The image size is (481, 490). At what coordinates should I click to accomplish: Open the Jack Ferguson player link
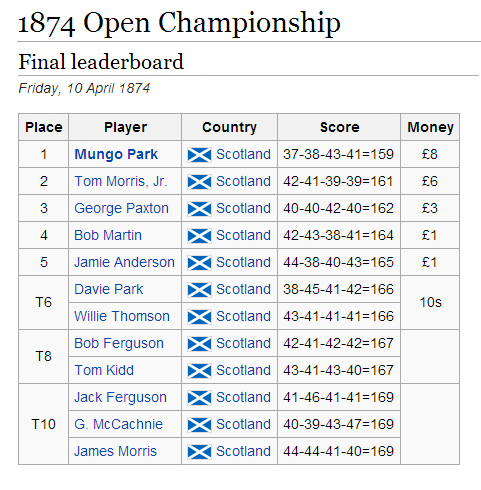tap(120, 397)
